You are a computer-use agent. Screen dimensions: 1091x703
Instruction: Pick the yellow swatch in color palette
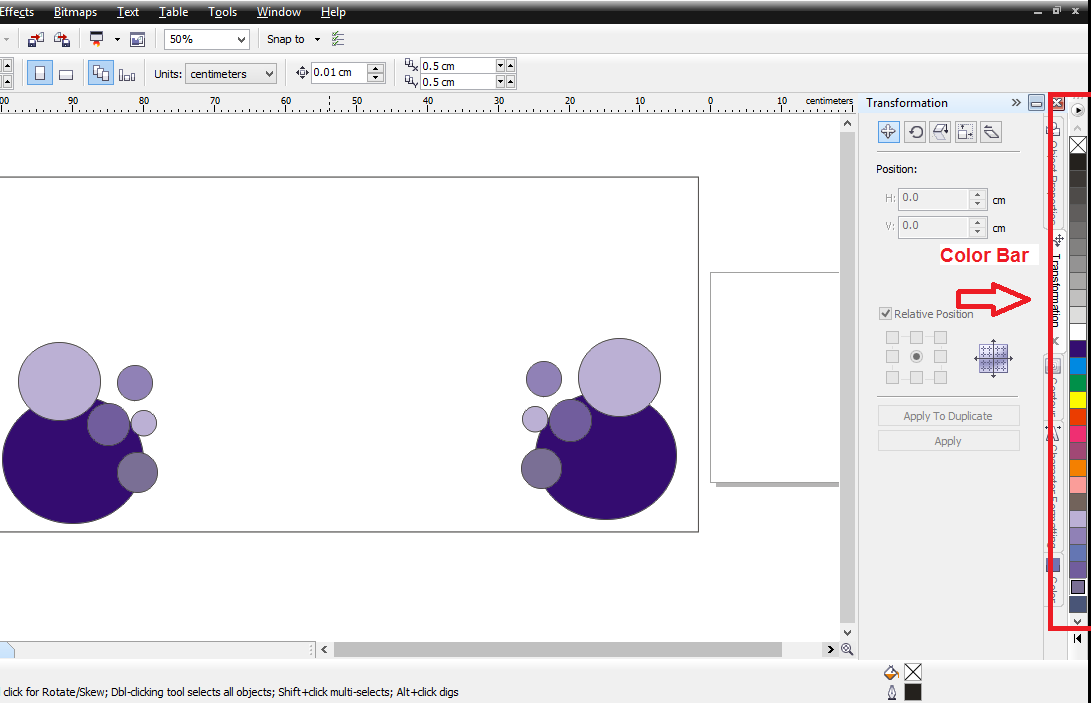coord(1078,400)
